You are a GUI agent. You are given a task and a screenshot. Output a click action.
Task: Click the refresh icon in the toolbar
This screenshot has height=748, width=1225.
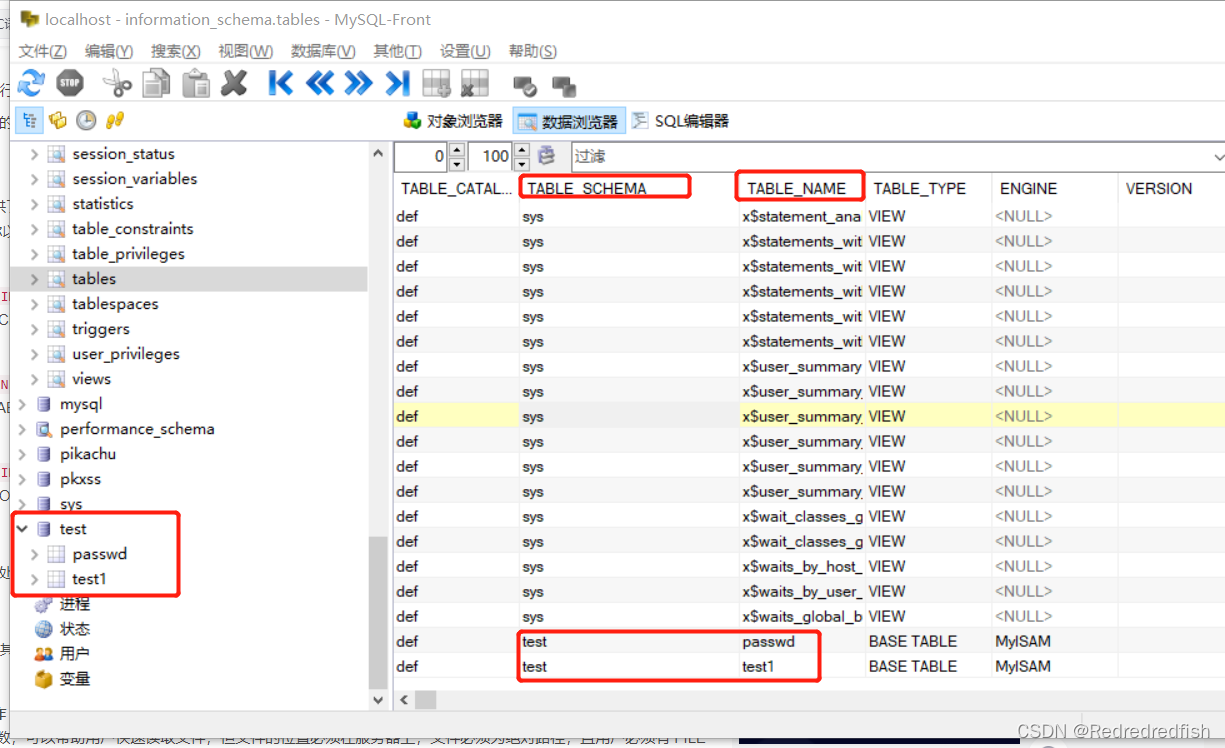tap(32, 83)
